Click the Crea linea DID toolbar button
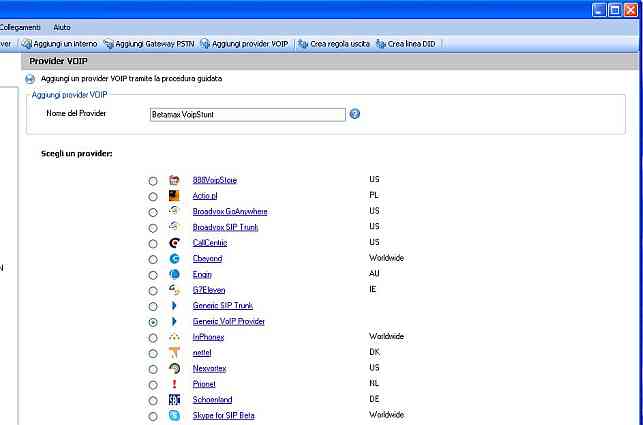643x425 pixels. pyautogui.click(x=406, y=44)
